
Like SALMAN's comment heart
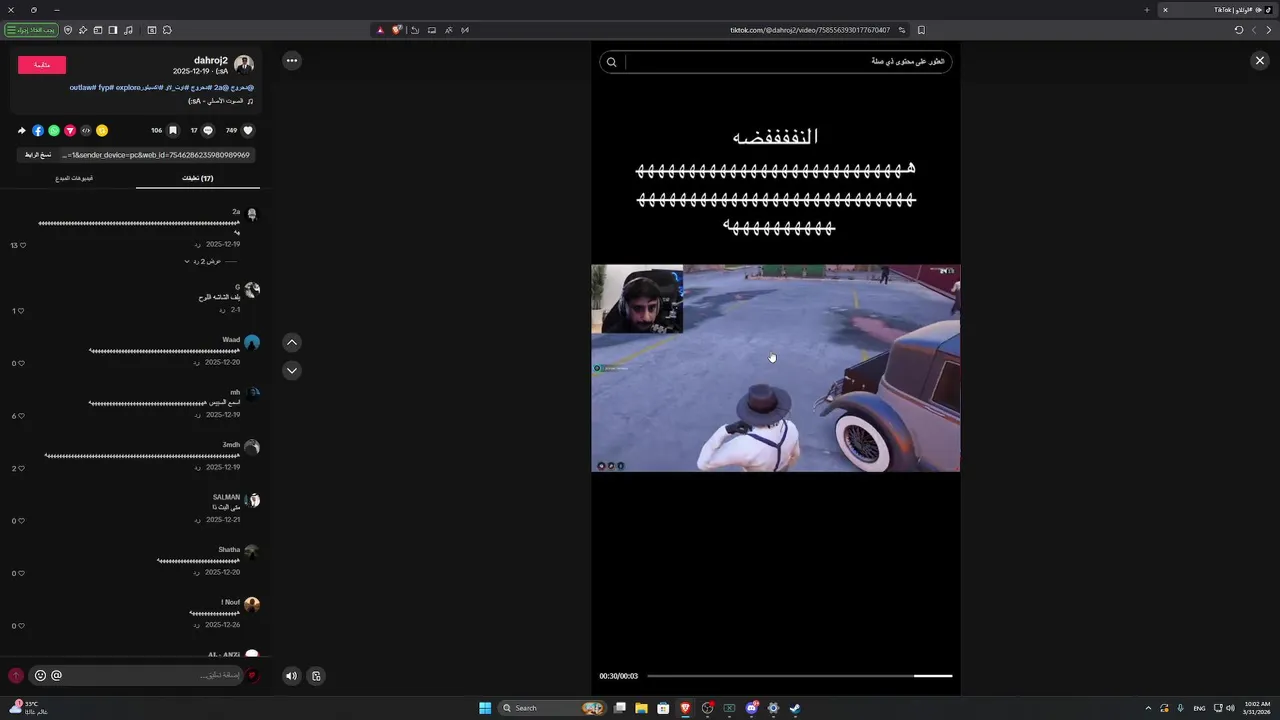pos(22,521)
